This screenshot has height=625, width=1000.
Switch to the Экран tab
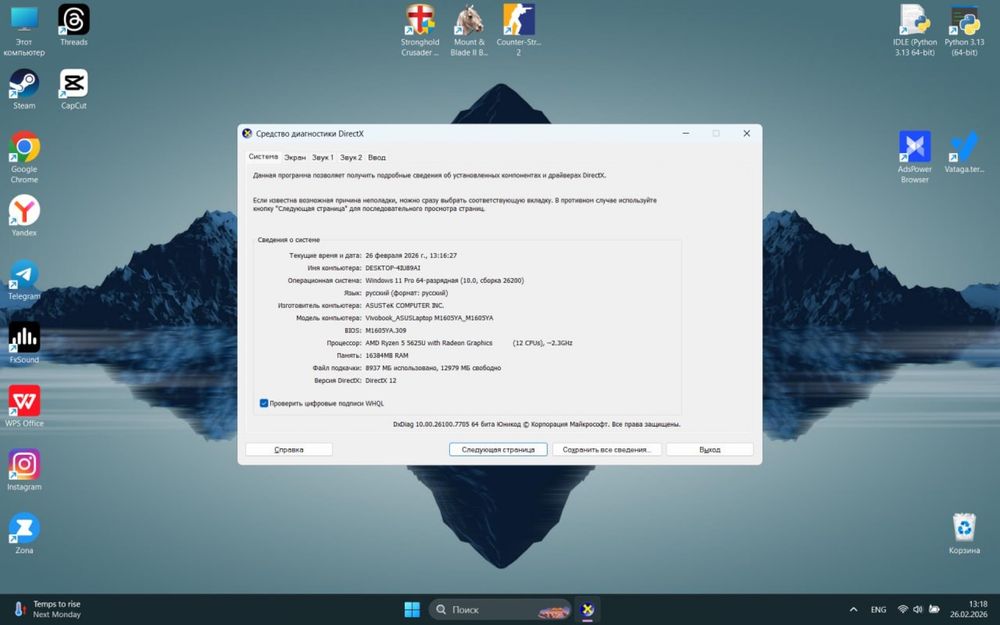click(295, 158)
